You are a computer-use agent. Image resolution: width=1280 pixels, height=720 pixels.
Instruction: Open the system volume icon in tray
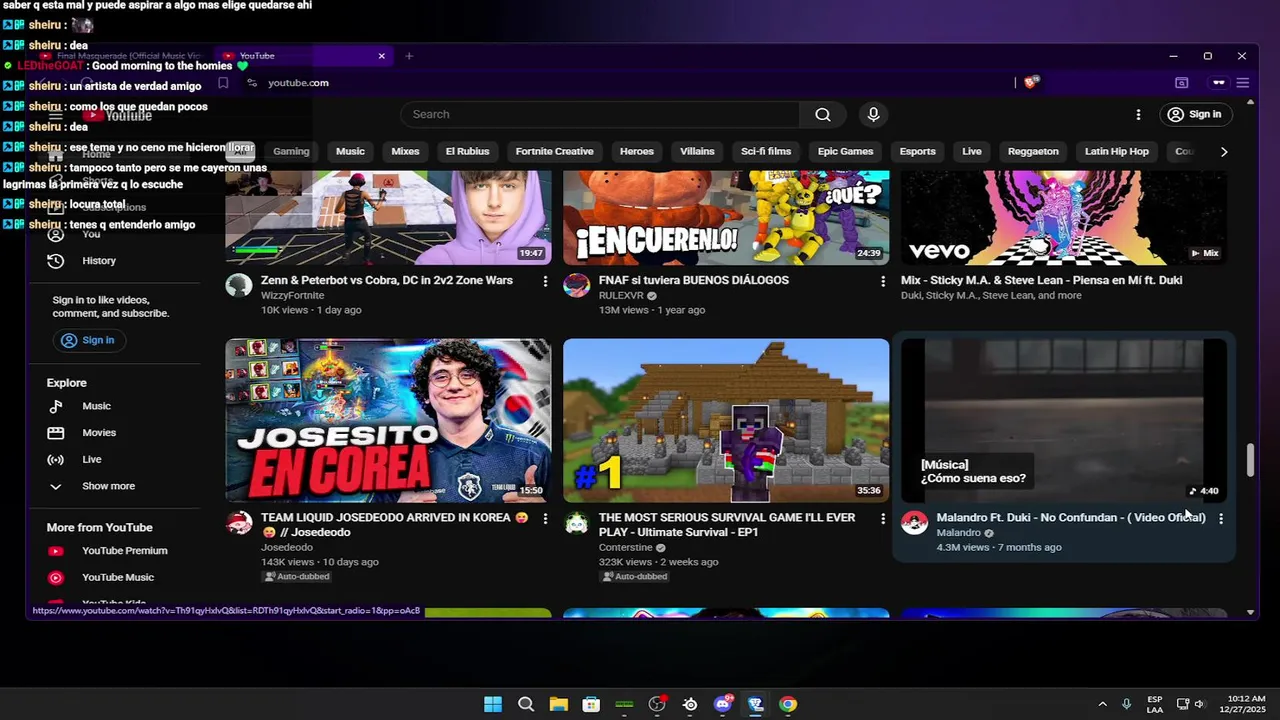tap(1200, 704)
